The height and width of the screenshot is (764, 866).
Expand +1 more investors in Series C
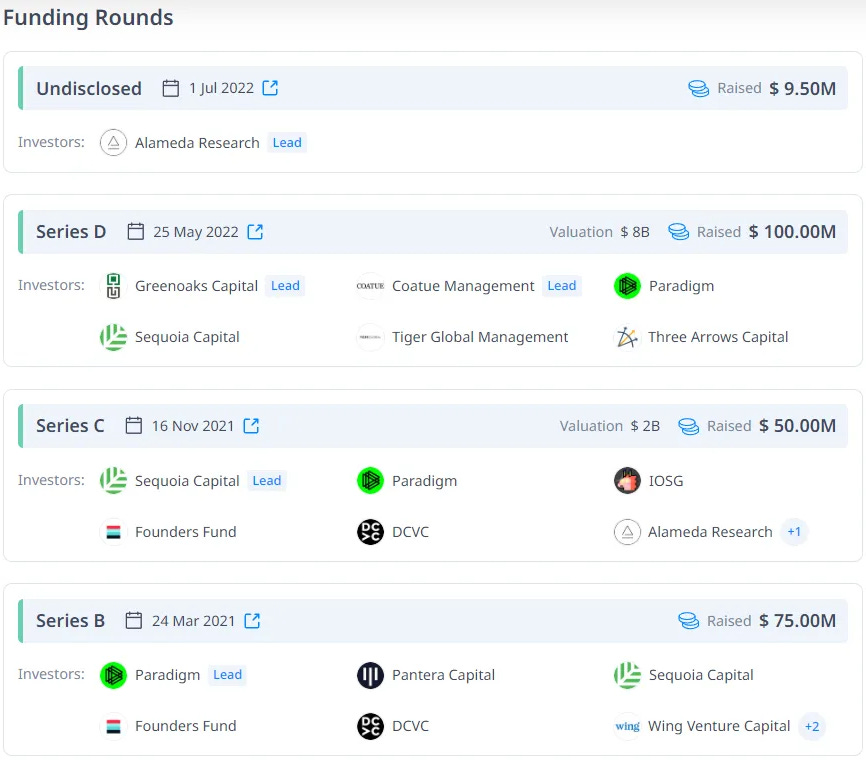pyautogui.click(x=794, y=531)
